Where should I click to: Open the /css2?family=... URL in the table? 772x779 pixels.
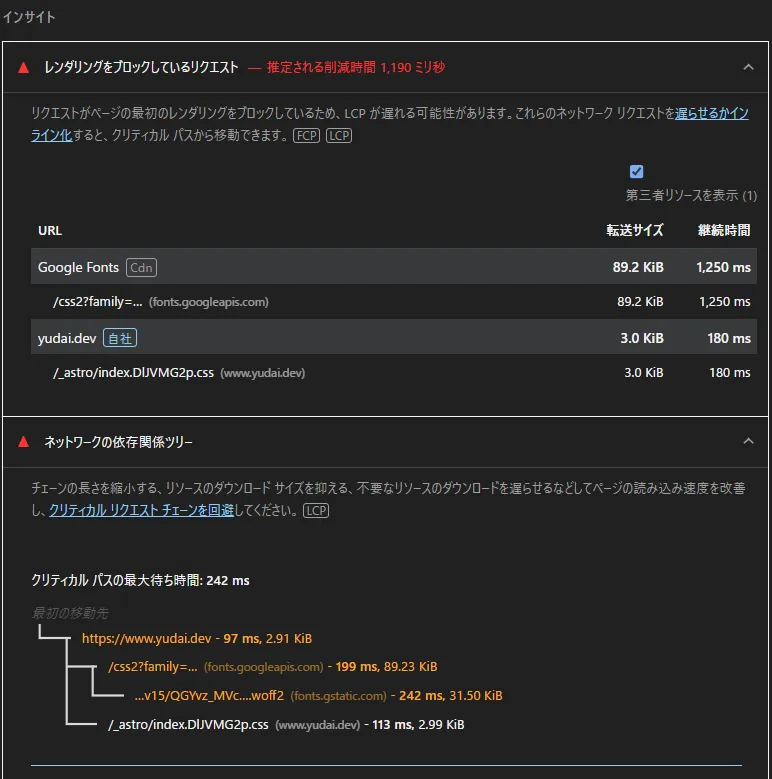(x=98, y=302)
